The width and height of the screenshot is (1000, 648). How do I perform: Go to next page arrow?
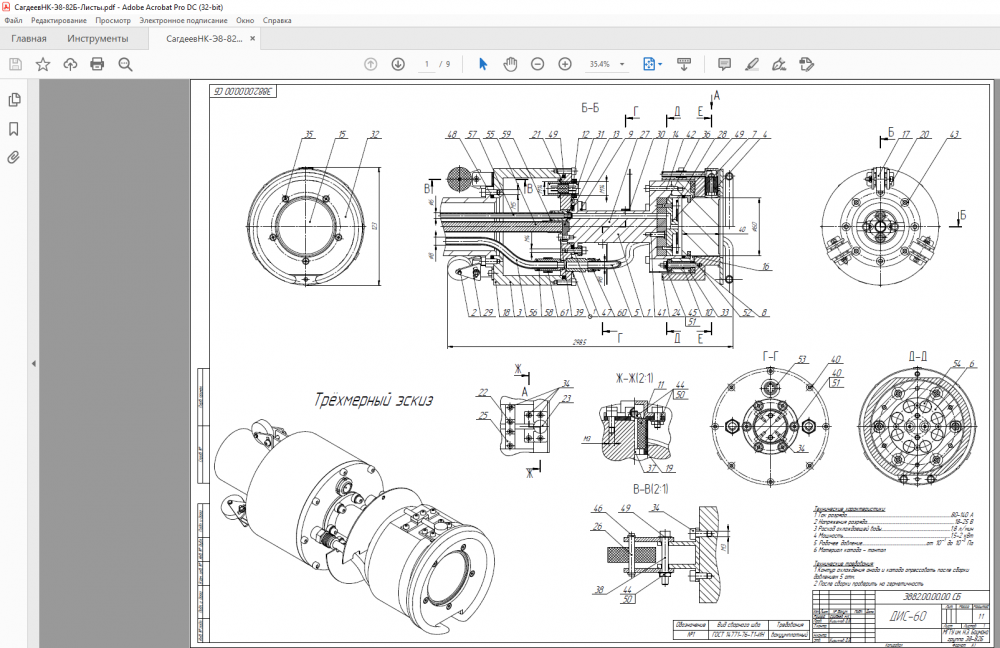[x=398, y=64]
